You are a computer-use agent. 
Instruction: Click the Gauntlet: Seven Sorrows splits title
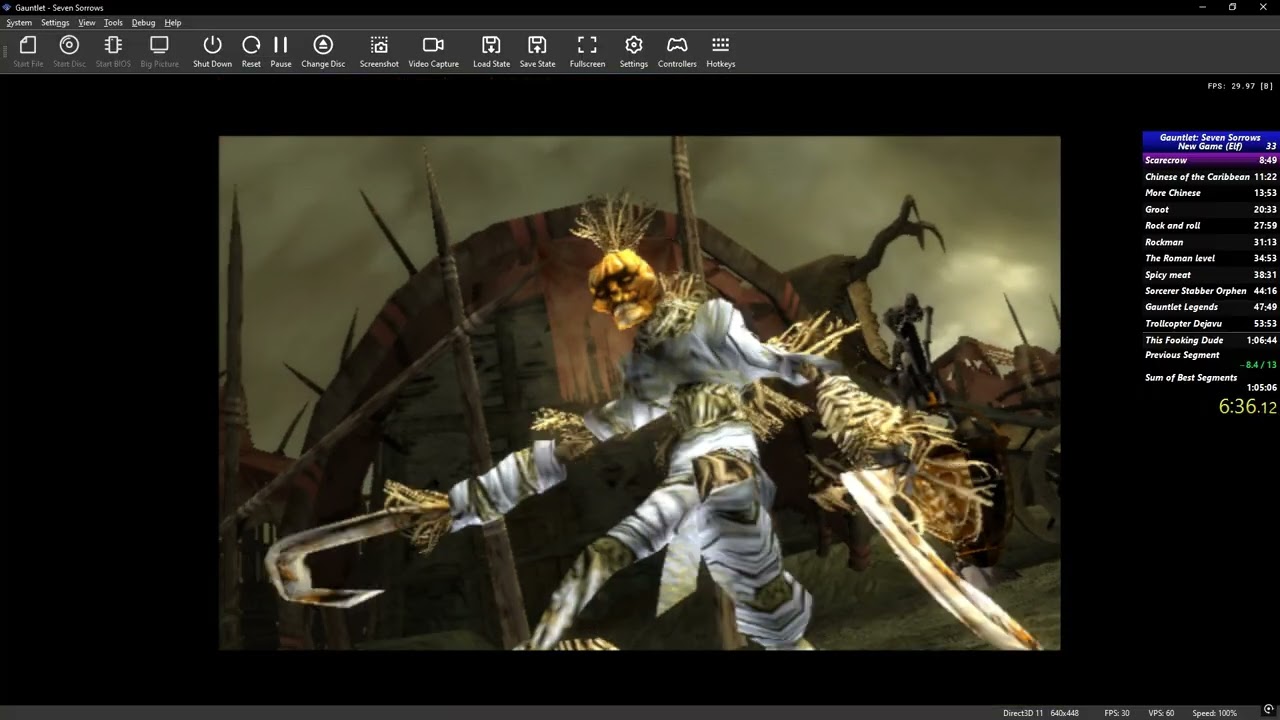[1210, 138]
